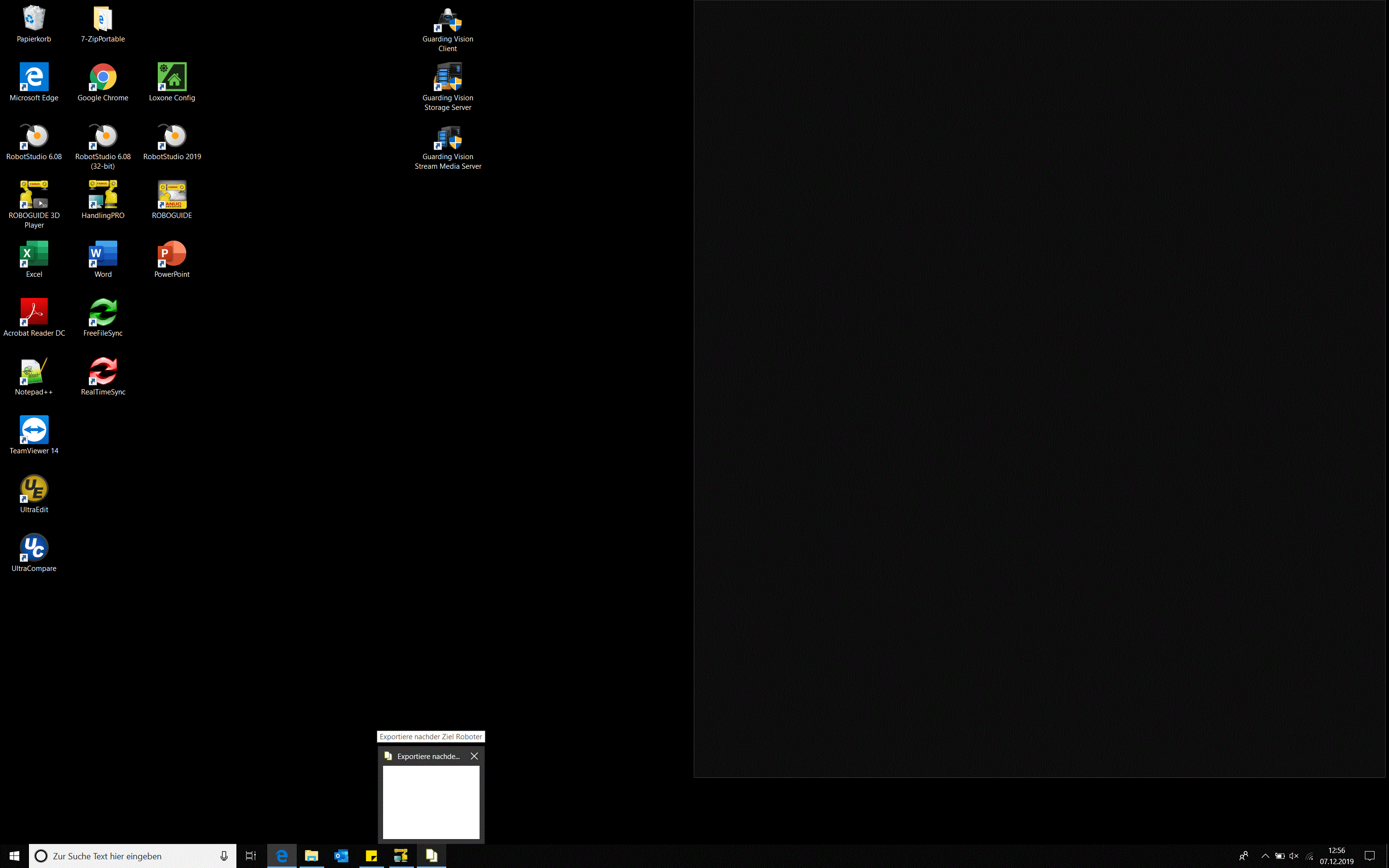Select the Exportiere nachde... preview thumbnail
This screenshot has height=868, width=1389.
pos(431,802)
